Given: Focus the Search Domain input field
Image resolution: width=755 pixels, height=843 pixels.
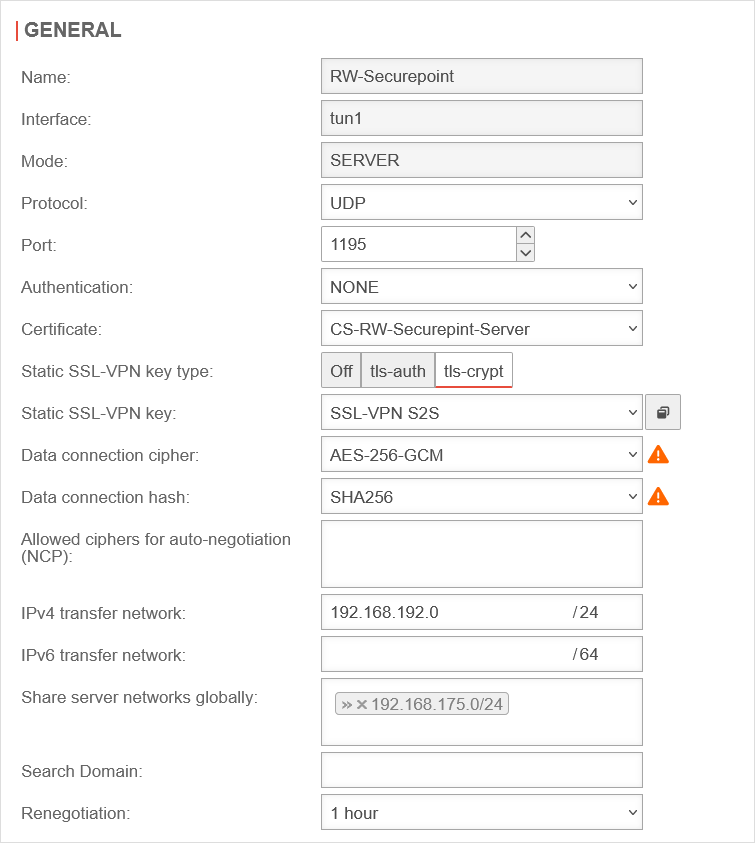Looking at the screenshot, I should [481, 770].
